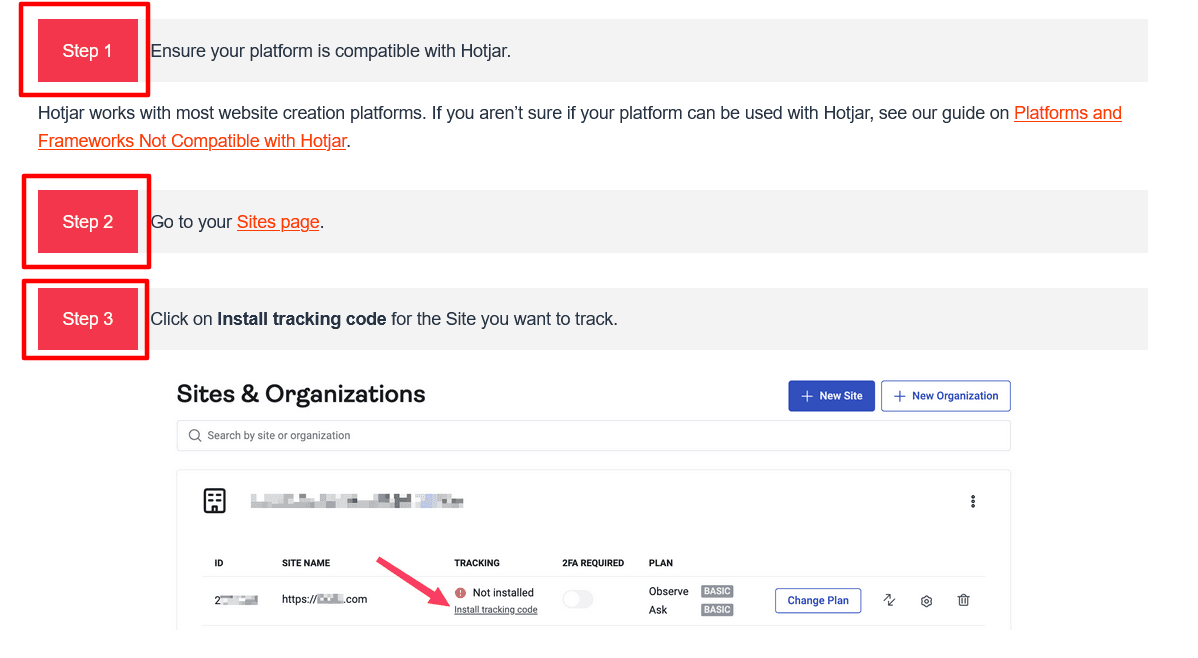Open site settings via the gear icon
1198x658 pixels.
coord(926,600)
